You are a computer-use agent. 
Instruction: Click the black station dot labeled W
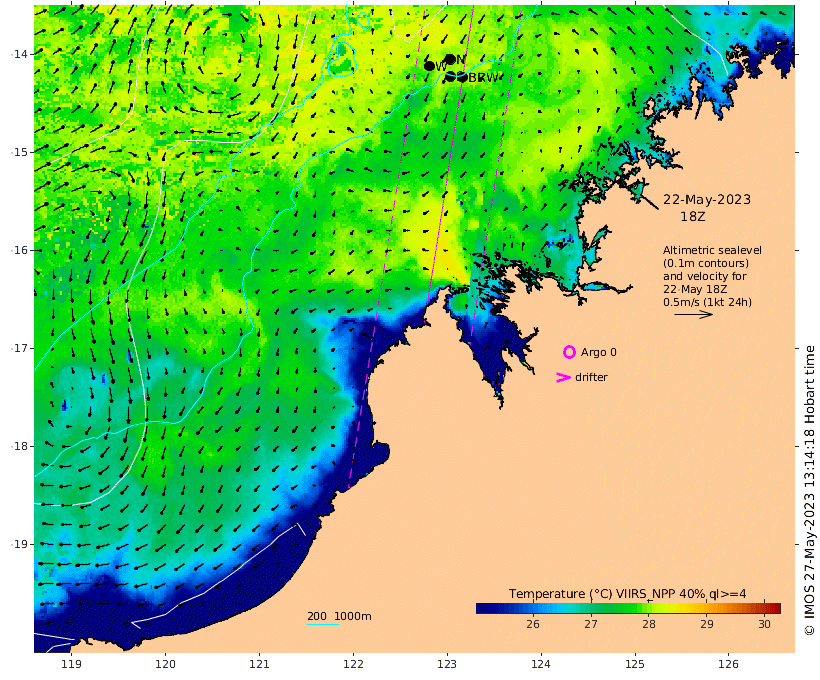[x=429, y=66]
